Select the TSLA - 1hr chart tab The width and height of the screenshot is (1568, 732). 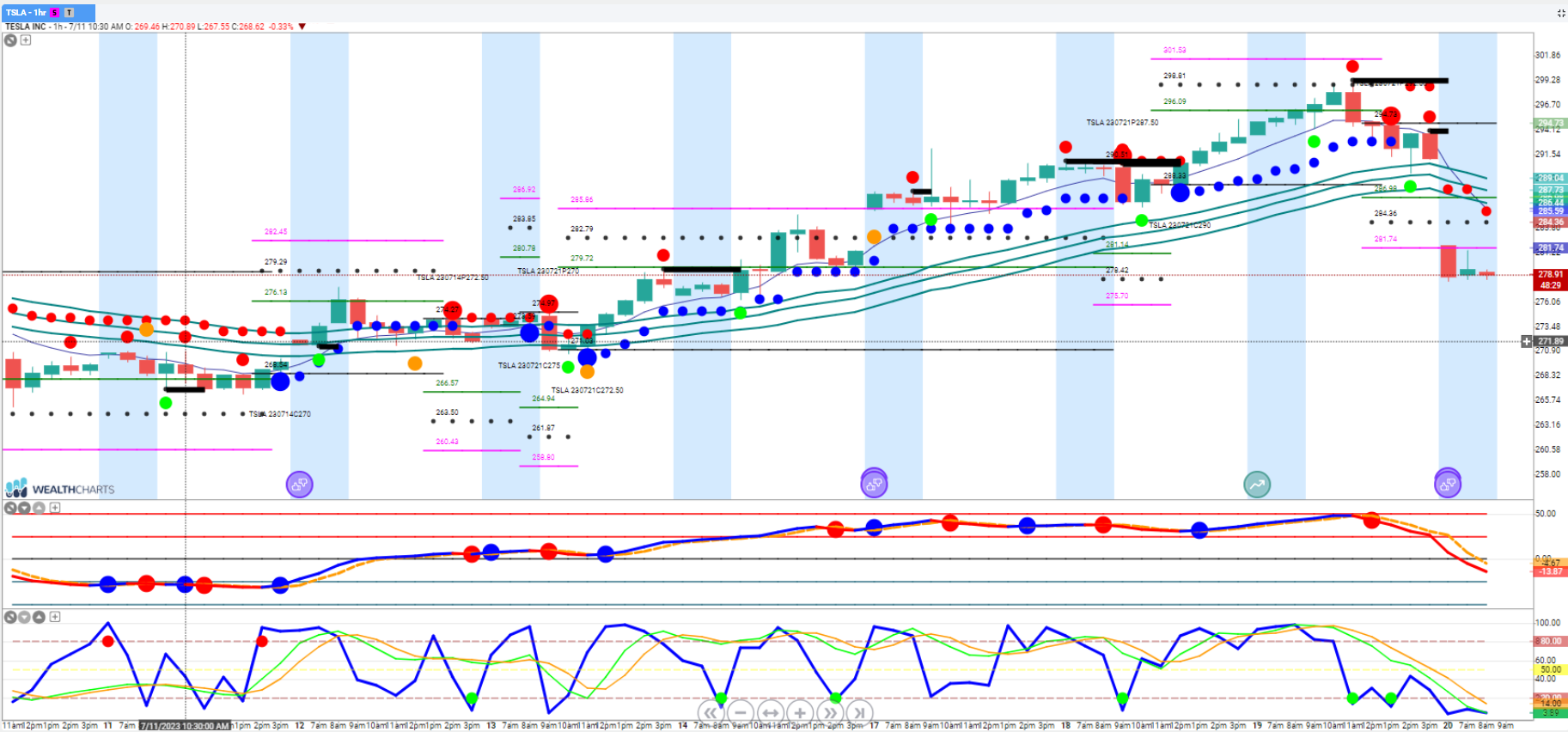pyautogui.click(x=48, y=12)
